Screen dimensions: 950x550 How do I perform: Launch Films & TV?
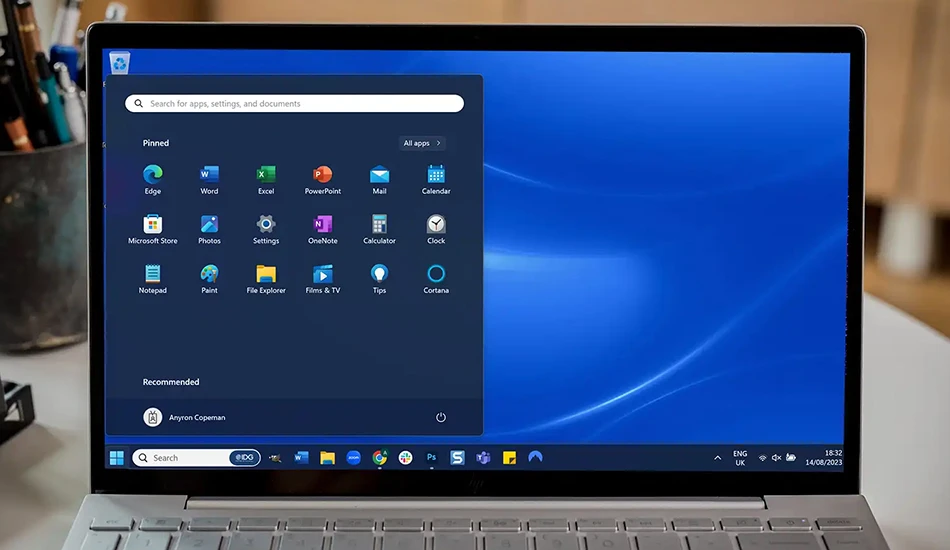coord(322,279)
